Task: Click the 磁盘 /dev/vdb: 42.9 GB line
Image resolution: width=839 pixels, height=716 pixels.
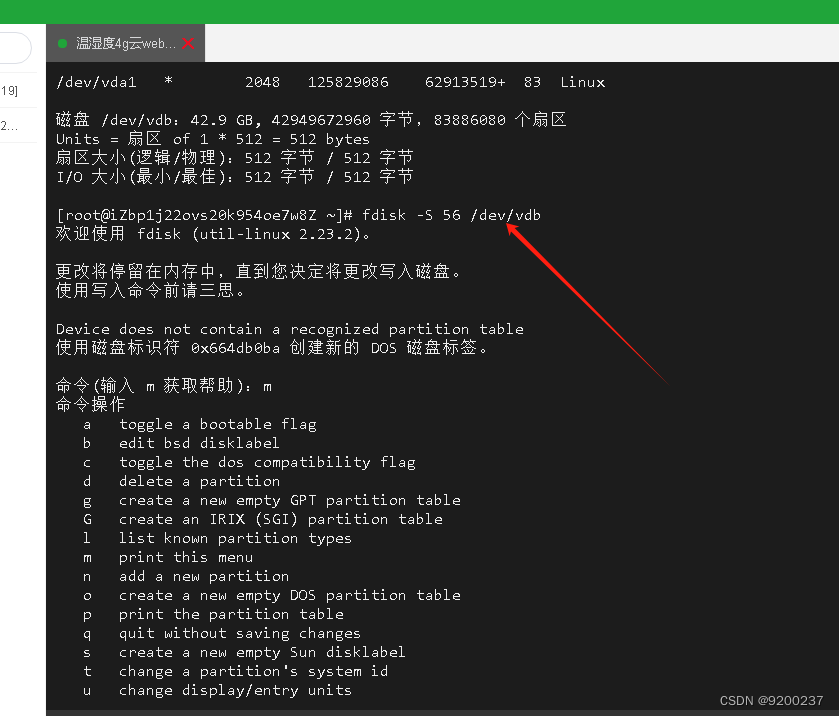Action: coord(311,119)
